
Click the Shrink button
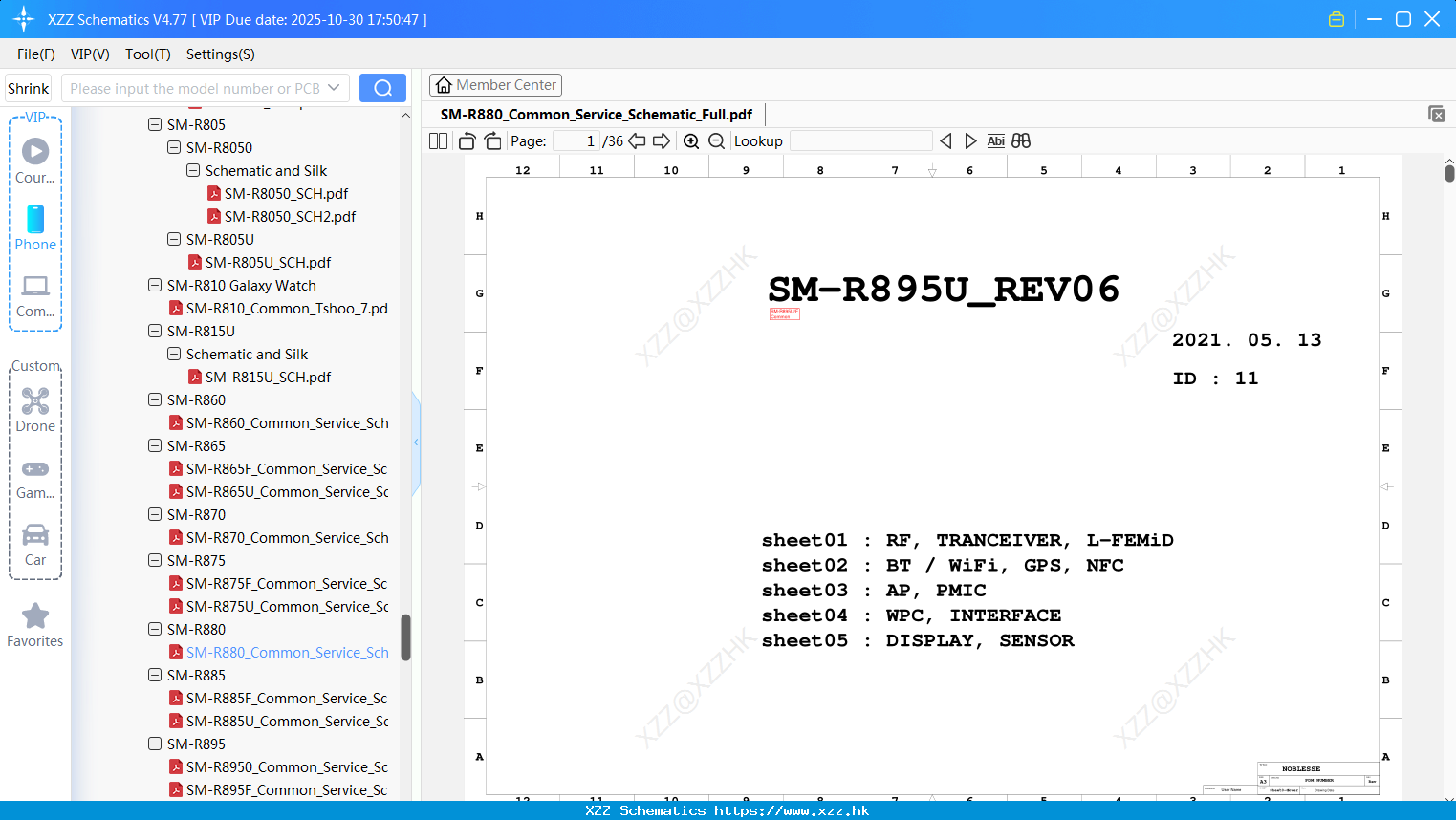pyautogui.click(x=28, y=88)
